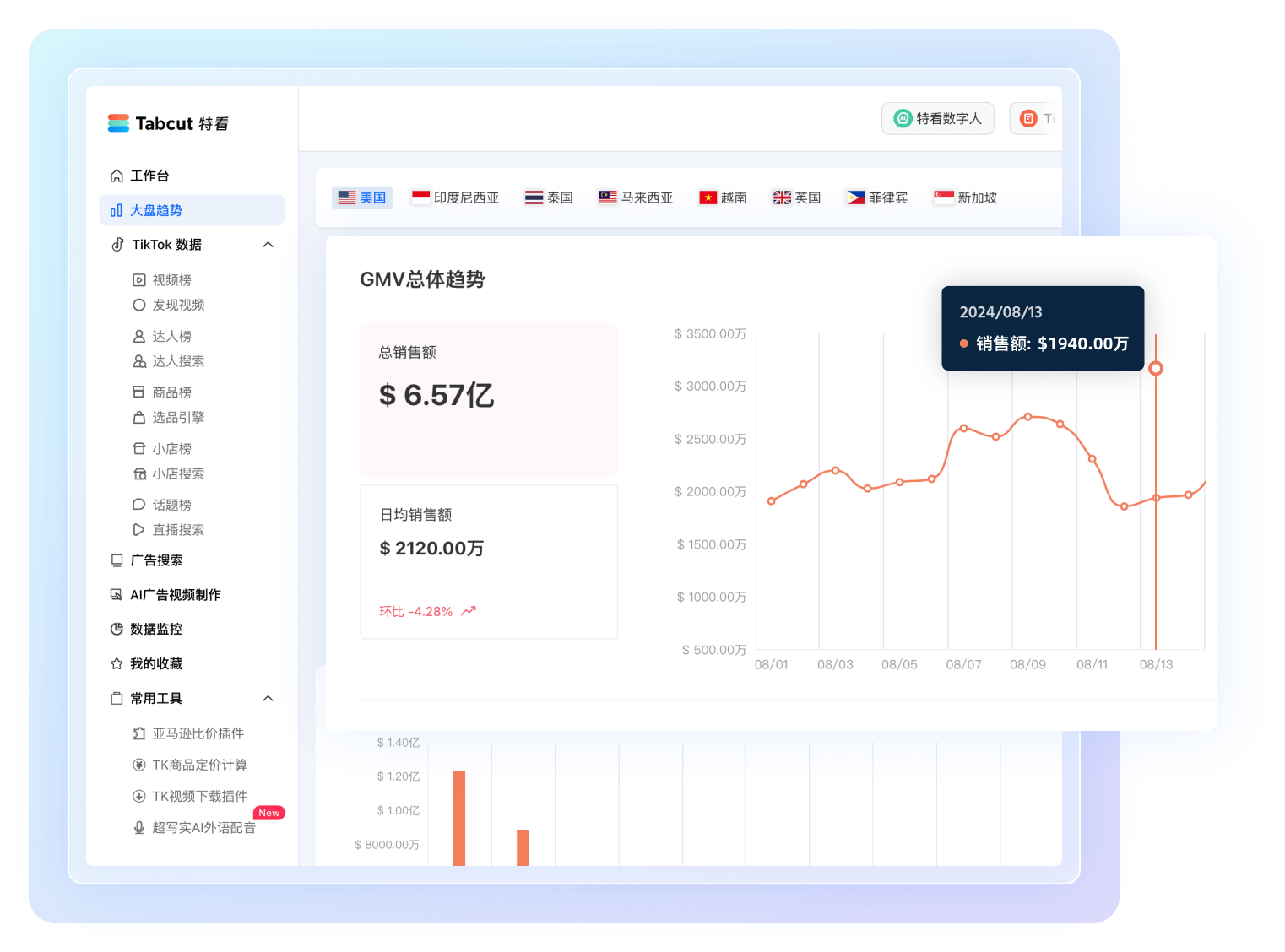This screenshot has width=1285, height=952.
Task: Click the GMV总体趋势 heading
Action: coord(422,279)
